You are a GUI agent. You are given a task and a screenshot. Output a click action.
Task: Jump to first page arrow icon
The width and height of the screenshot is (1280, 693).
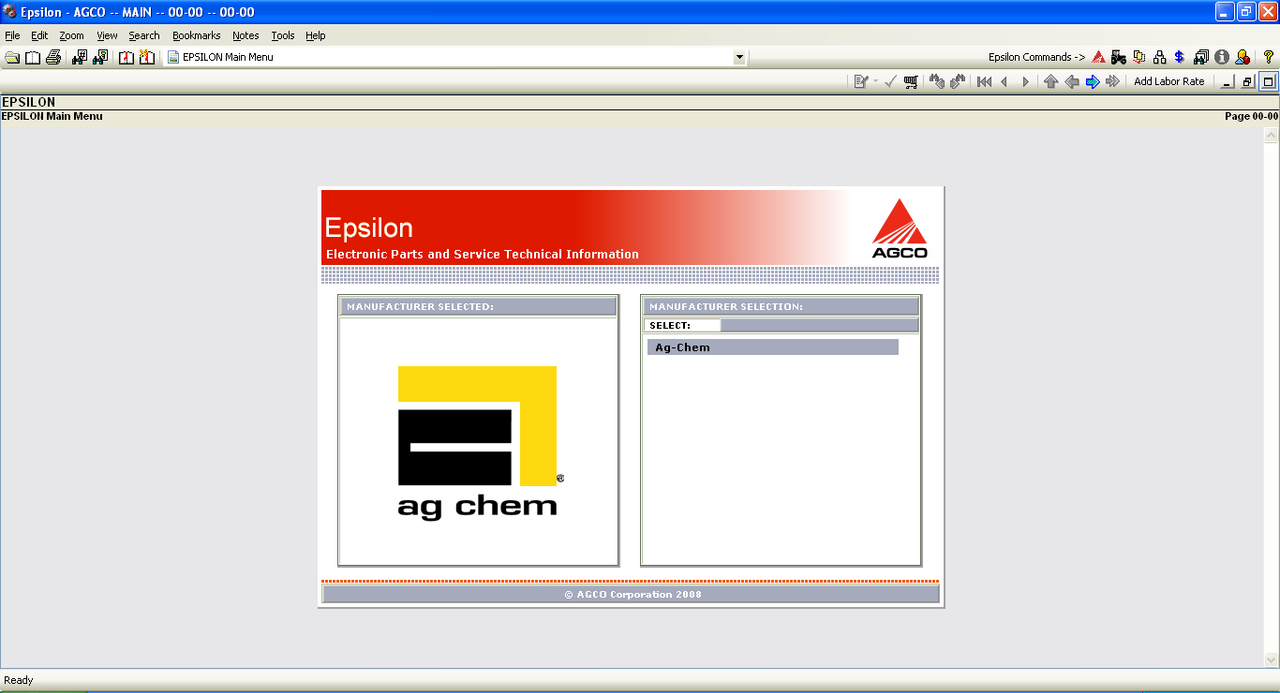pyautogui.click(x=985, y=82)
